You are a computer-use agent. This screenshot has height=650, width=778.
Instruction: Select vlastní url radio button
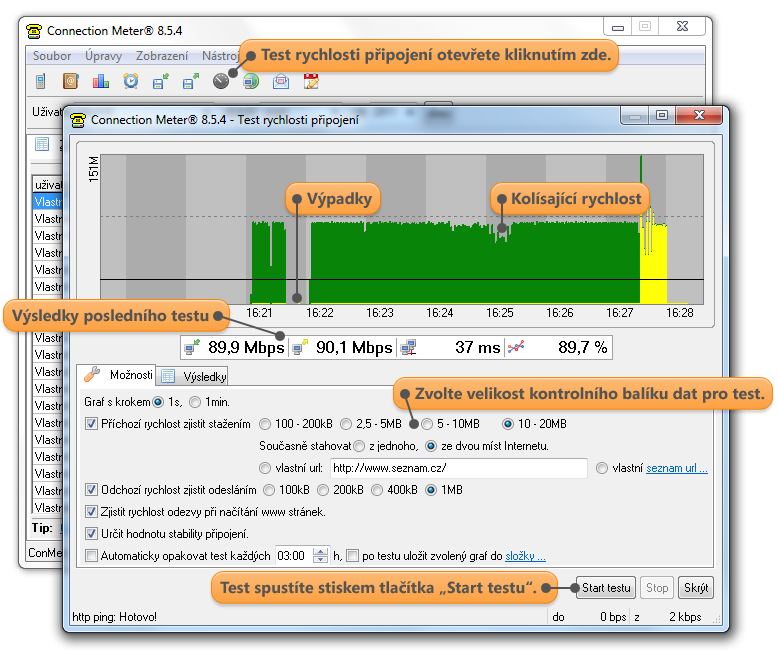click(x=265, y=468)
